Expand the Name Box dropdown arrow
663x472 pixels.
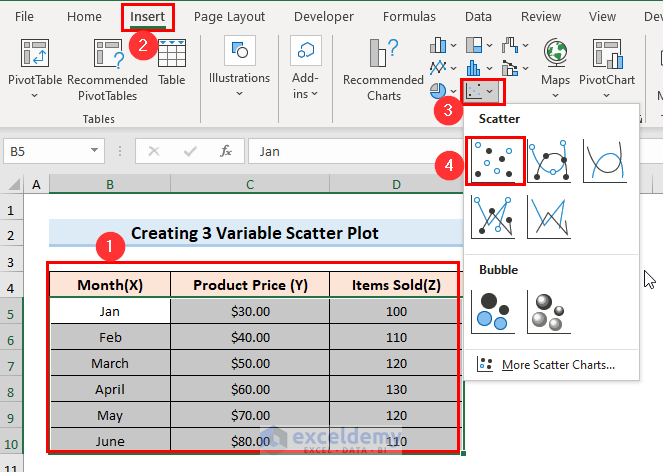click(x=94, y=151)
